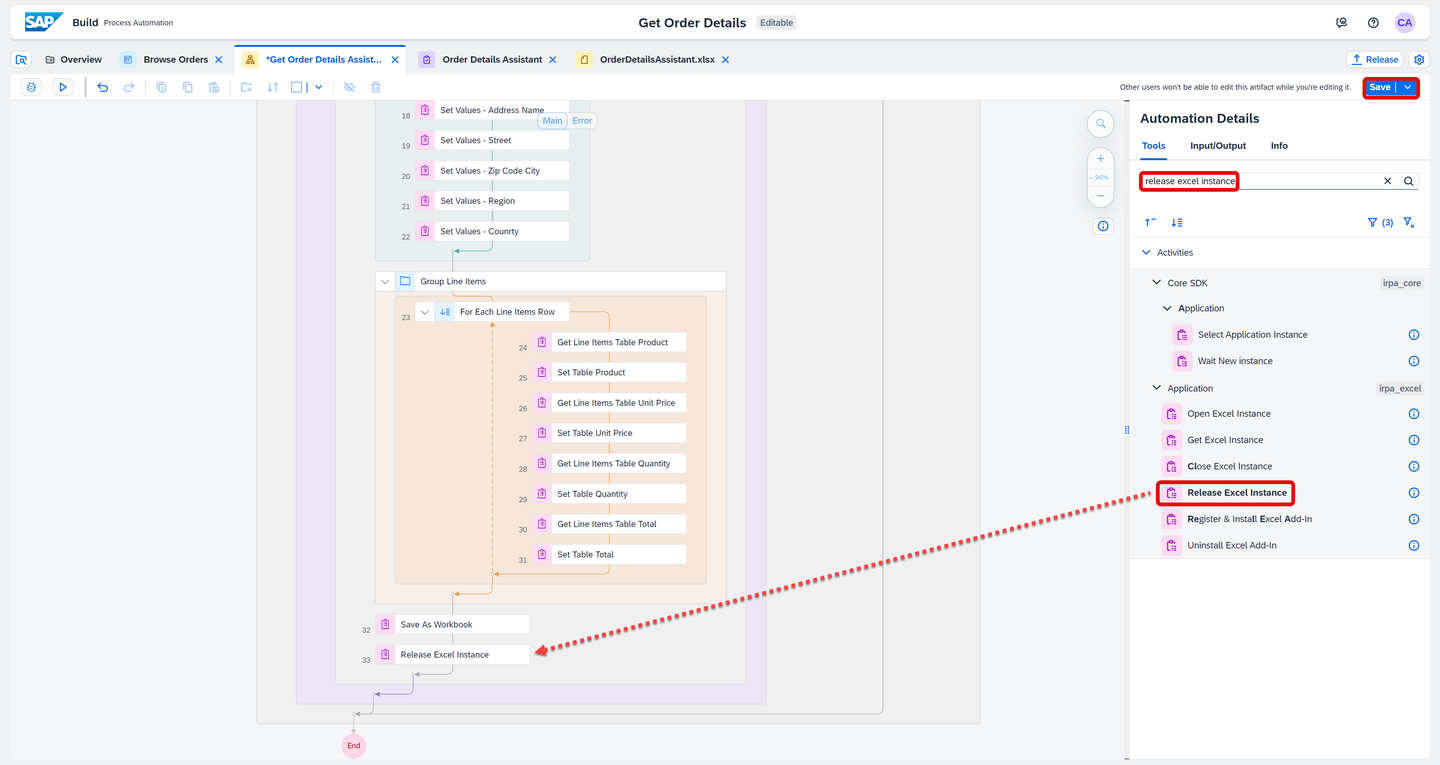This screenshot has width=1440, height=765.
Task: Open dropdown arrow beside selection tool
Action: (x=318, y=87)
